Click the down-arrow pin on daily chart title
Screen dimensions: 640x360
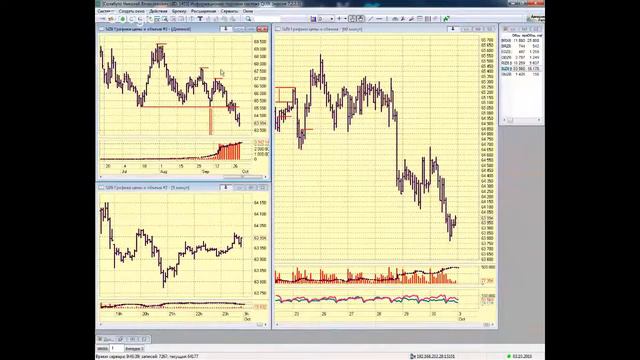click(x=225, y=29)
